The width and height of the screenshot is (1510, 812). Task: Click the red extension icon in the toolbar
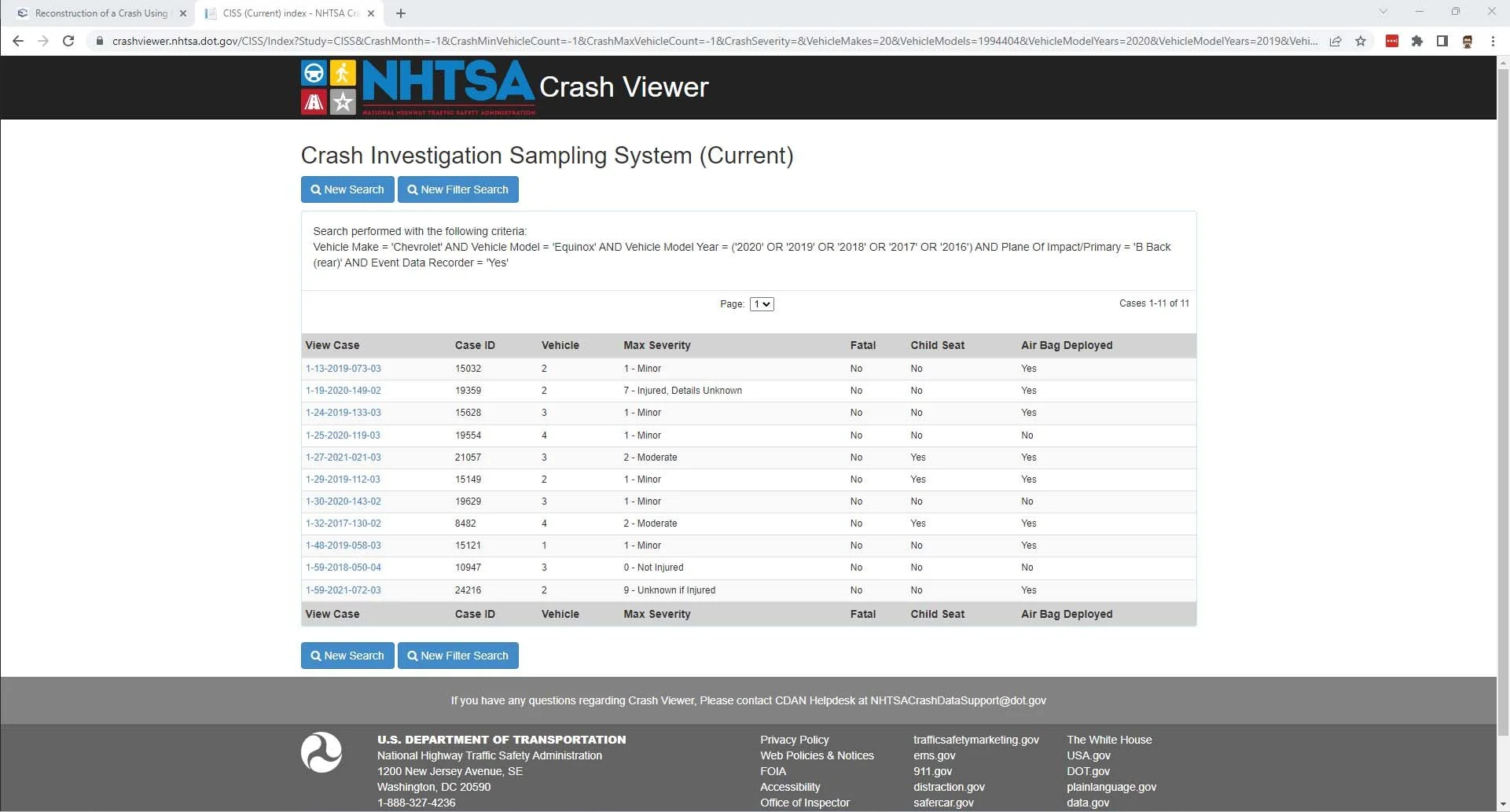1392,41
